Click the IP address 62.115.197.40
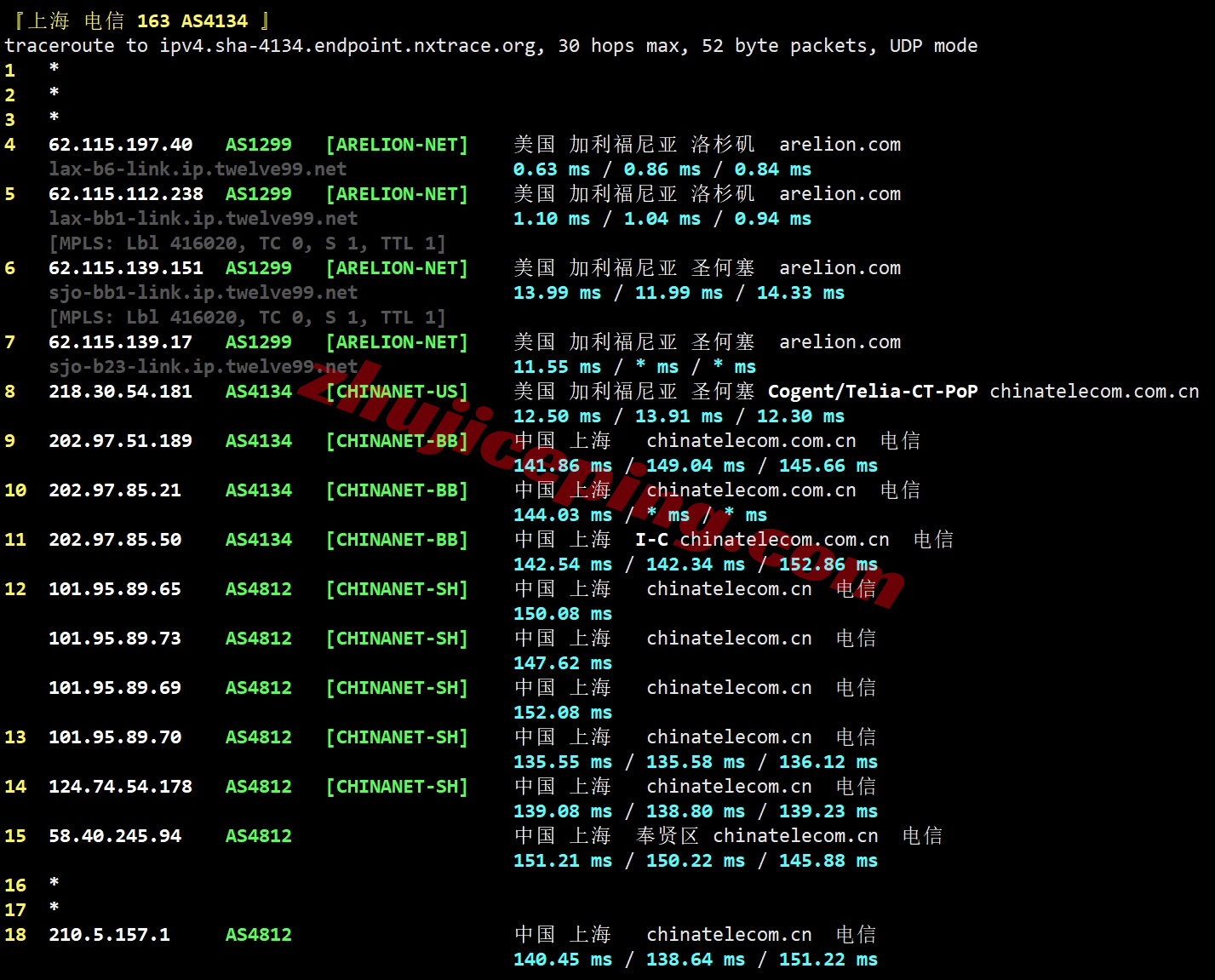This screenshot has height=980, width=1215. click(120, 145)
